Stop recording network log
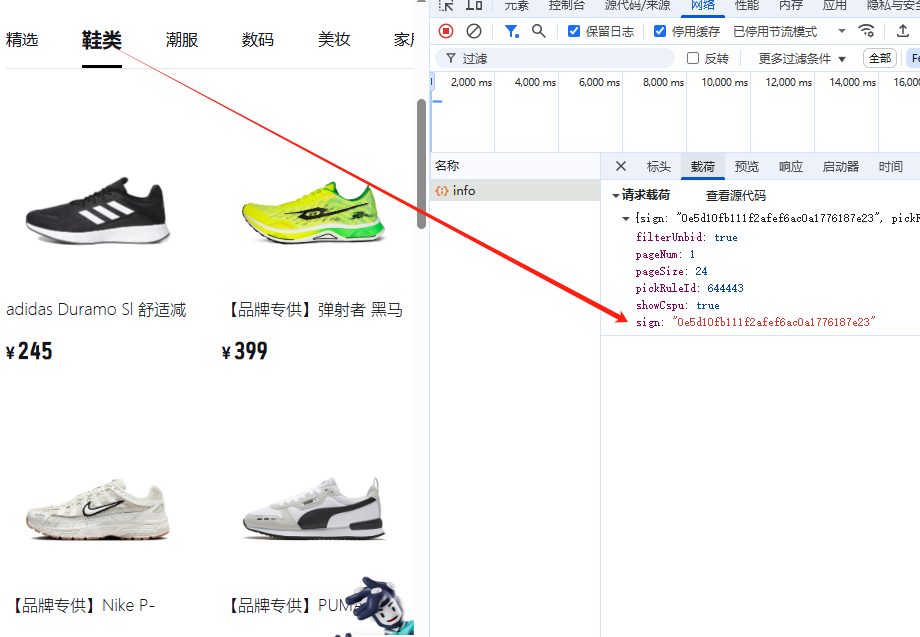 pos(446,31)
